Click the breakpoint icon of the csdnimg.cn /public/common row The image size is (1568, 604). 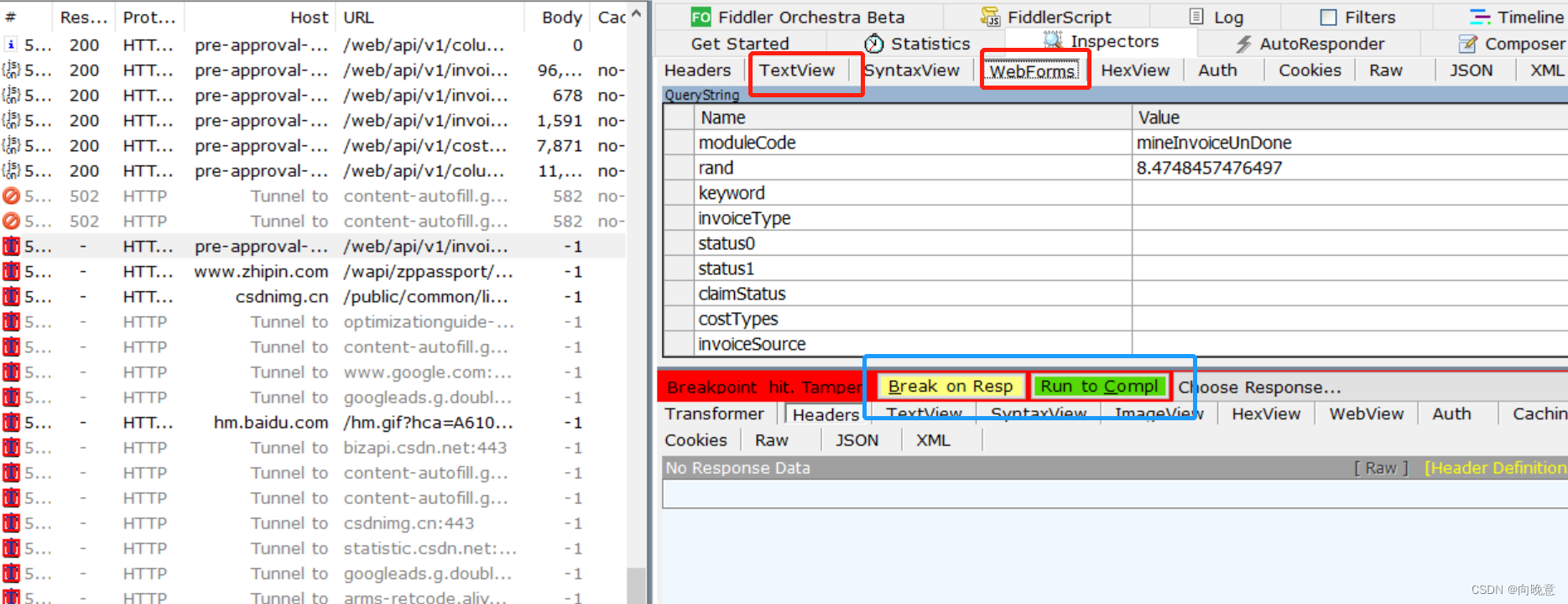click(11, 296)
